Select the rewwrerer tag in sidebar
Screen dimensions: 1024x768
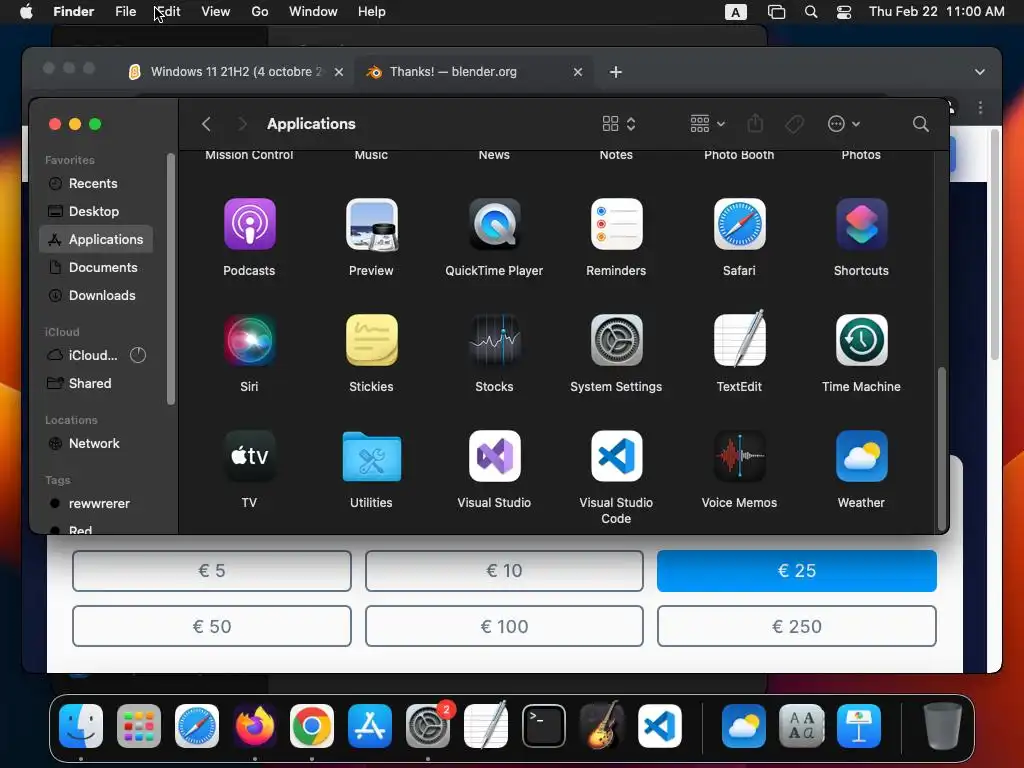pos(96,504)
